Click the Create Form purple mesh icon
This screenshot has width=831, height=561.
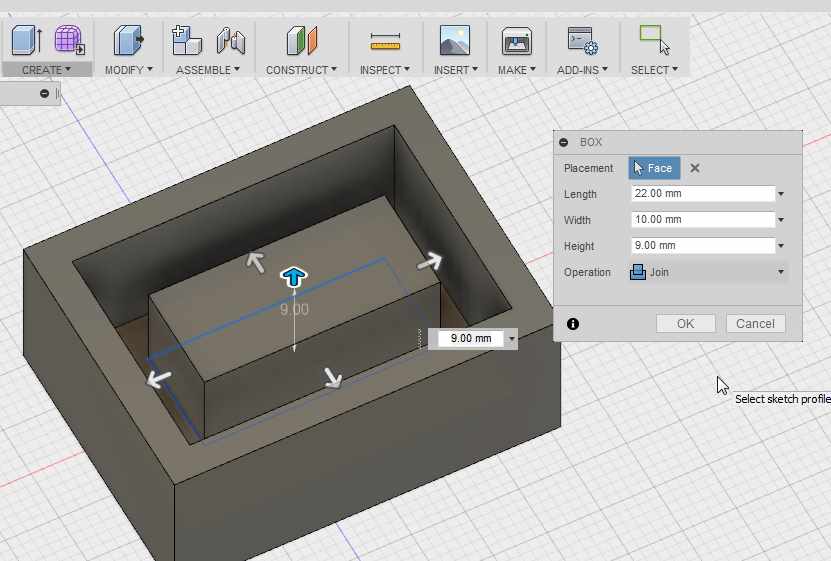[69, 40]
